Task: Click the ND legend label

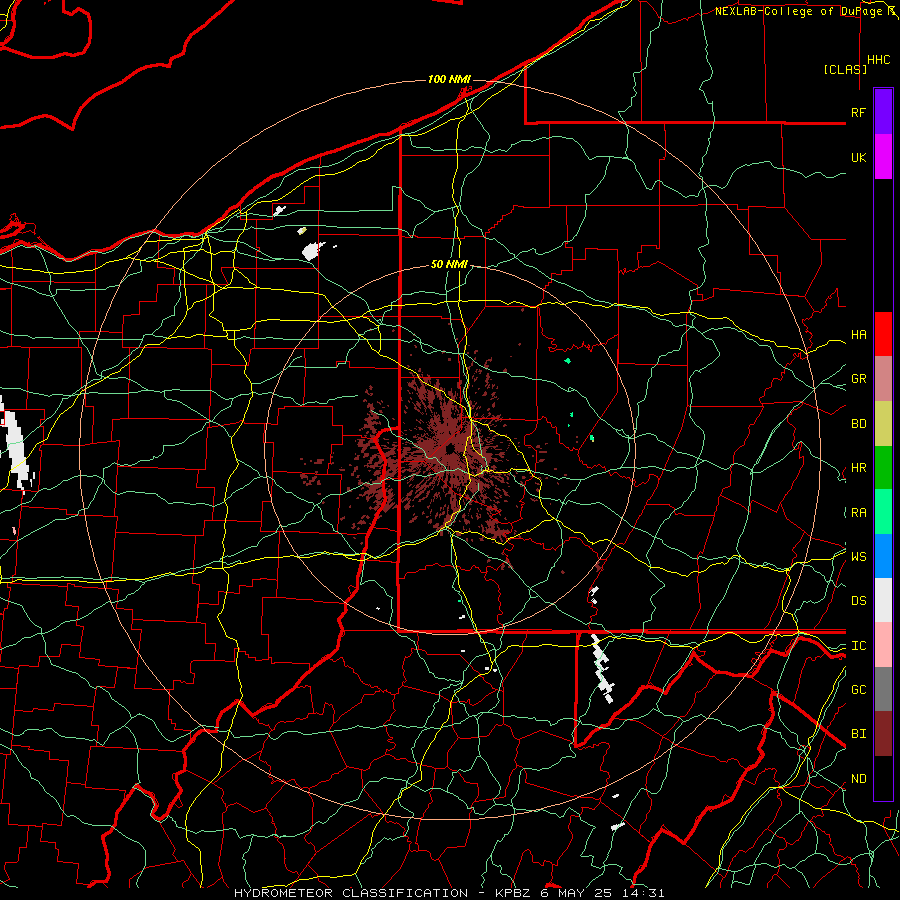Action: 858,779
